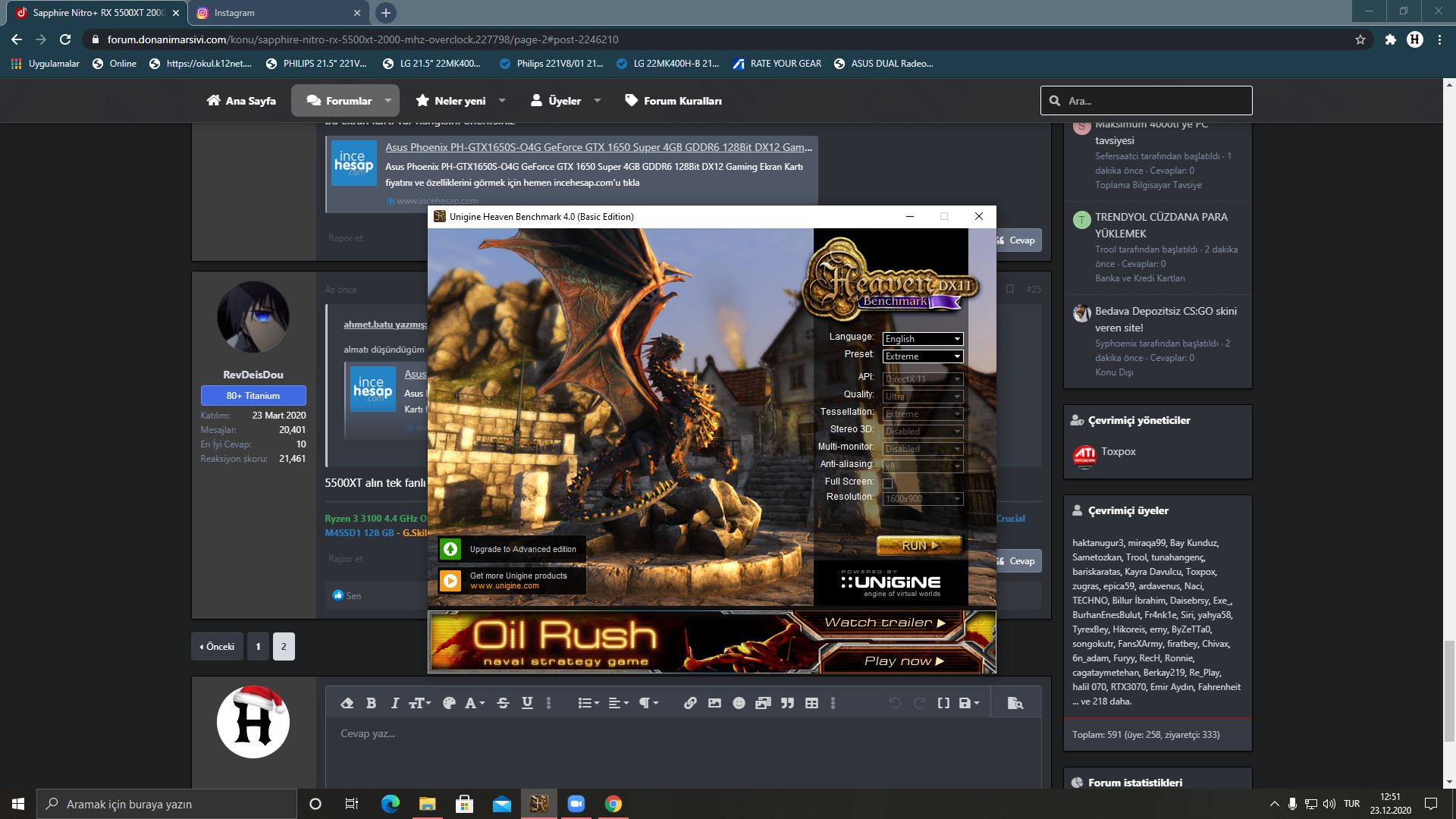Enable the Full Screen checkbox in Heaven Benchmark
The image size is (1456, 819).
tap(887, 483)
